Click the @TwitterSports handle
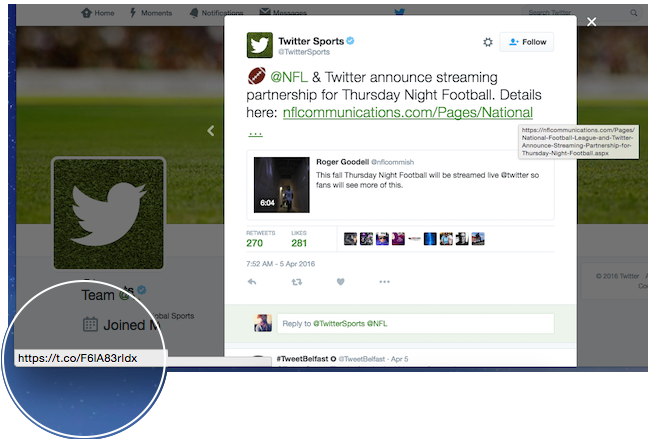Image resolution: width=651 pixels, height=439 pixels. (304, 52)
